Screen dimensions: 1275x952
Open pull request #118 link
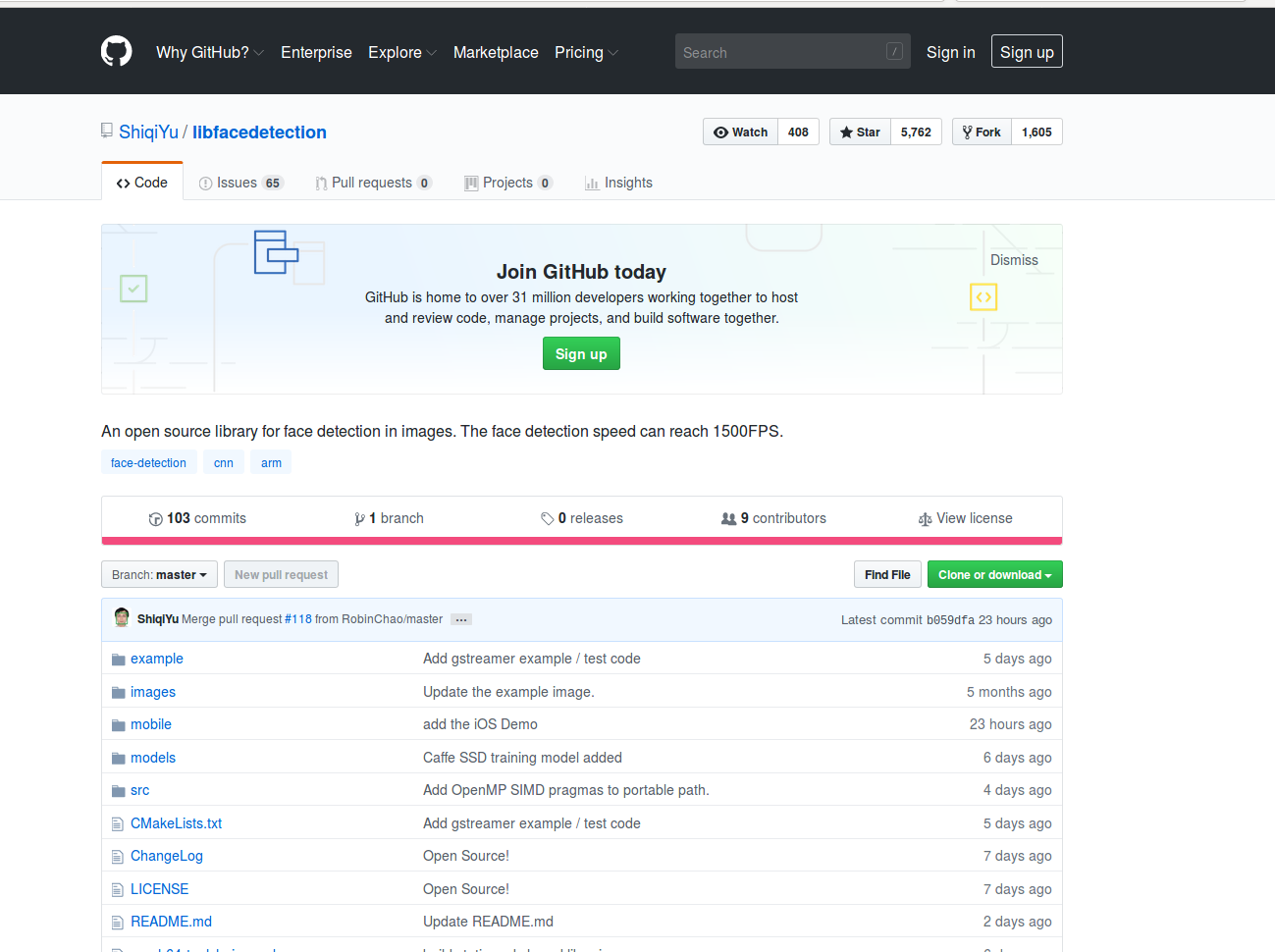(x=298, y=619)
